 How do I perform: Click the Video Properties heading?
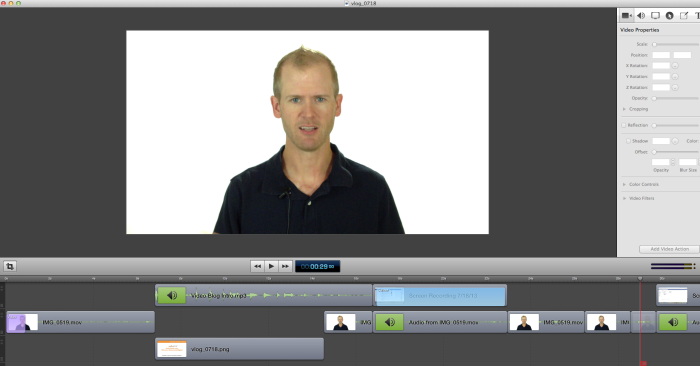[x=640, y=30]
